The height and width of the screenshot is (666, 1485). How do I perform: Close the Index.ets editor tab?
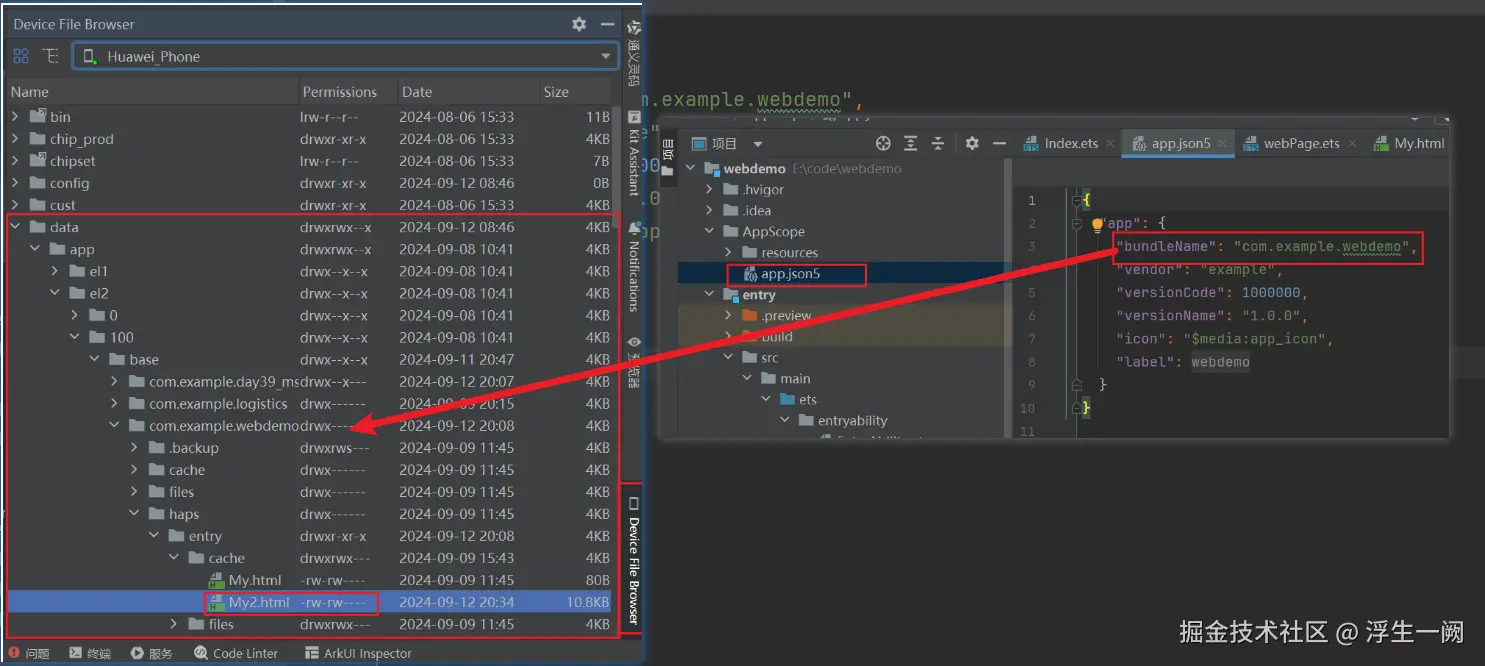1111,144
